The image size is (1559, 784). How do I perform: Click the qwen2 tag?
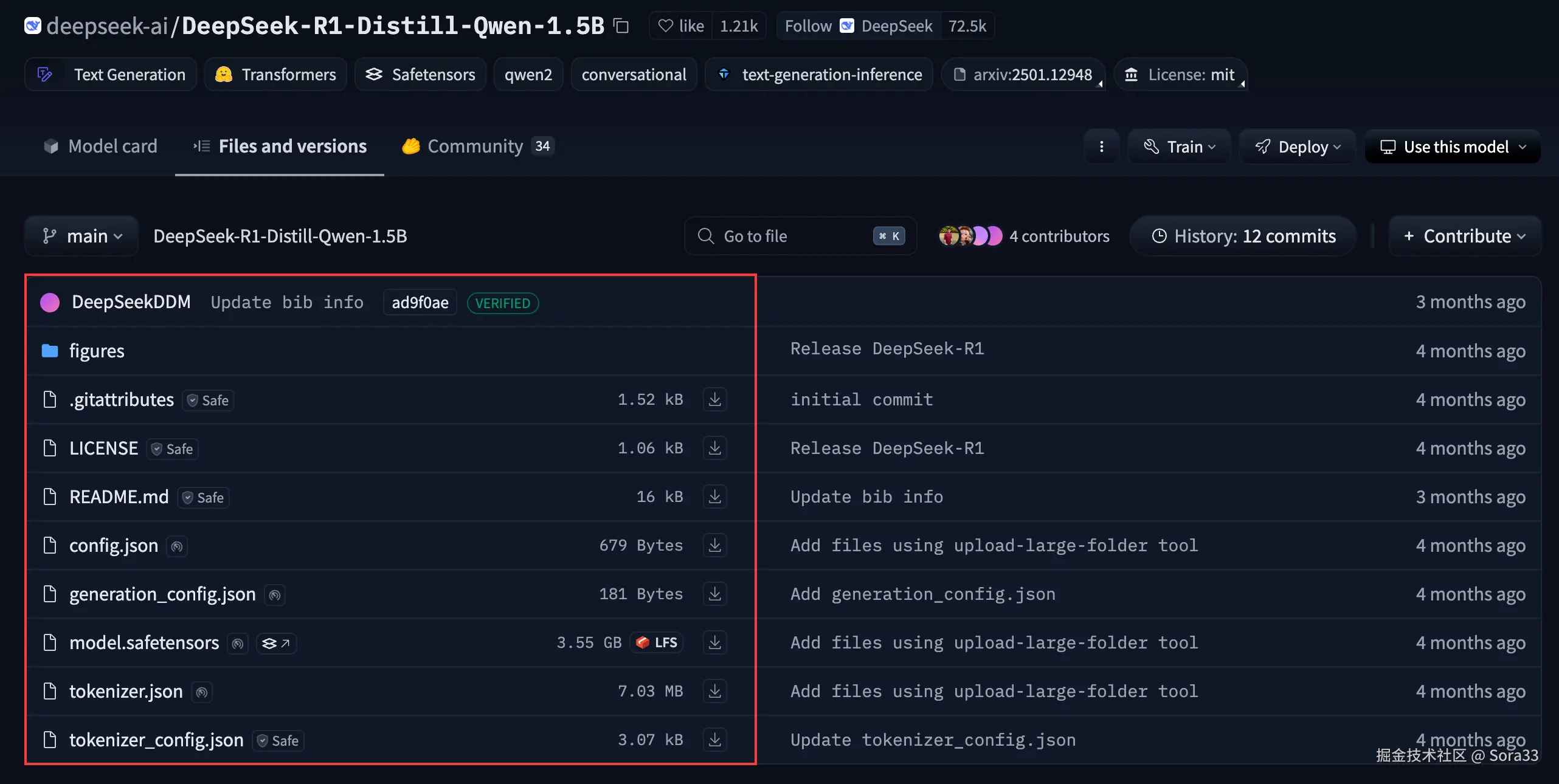pyautogui.click(x=528, y=75)
